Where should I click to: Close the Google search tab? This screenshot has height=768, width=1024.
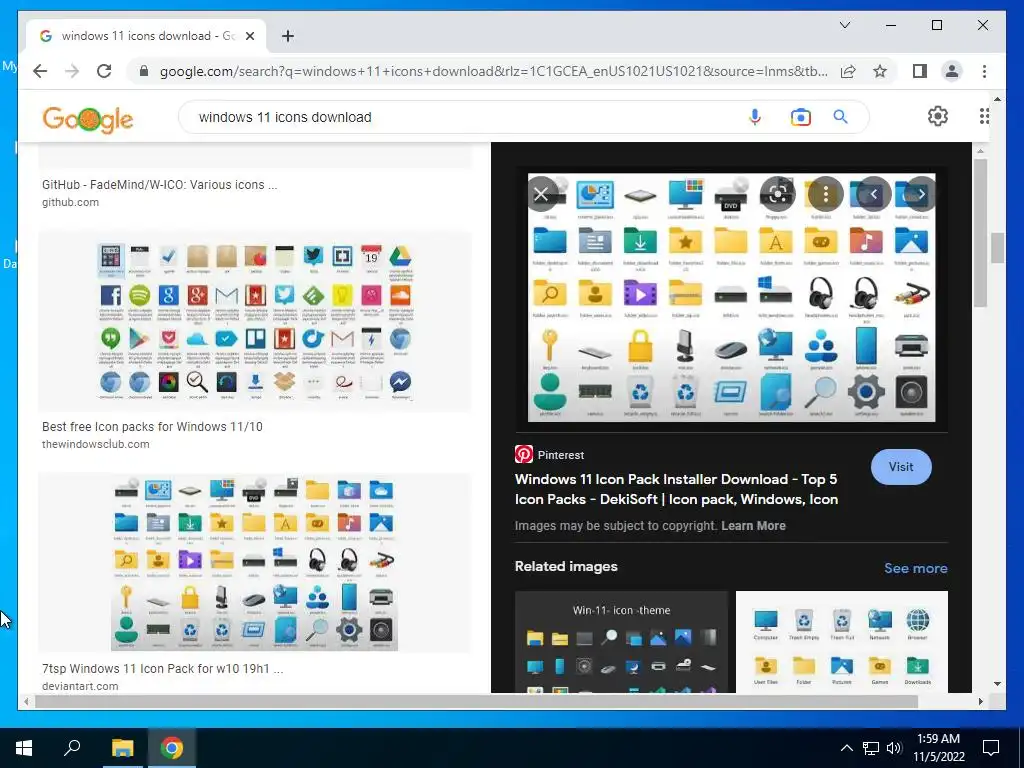(249, 36)
